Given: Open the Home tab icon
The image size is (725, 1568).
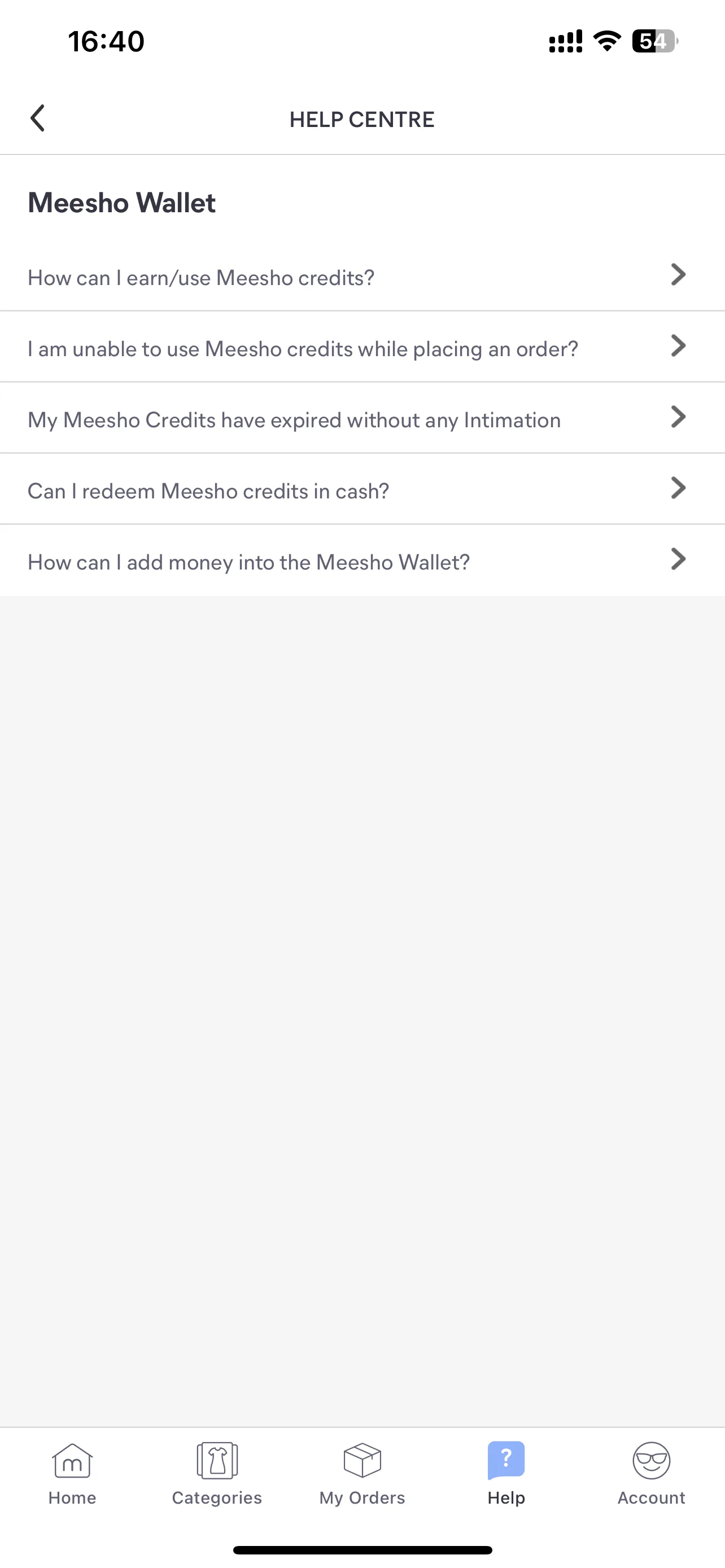Looking at the screenshot, I should click(x=72, y=1460).
